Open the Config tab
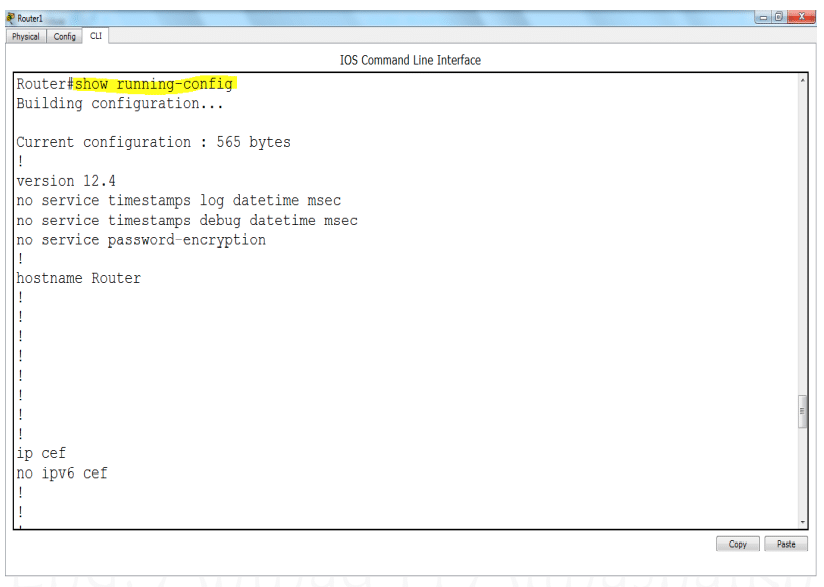 pyautogui.click(x=65, y=37)
